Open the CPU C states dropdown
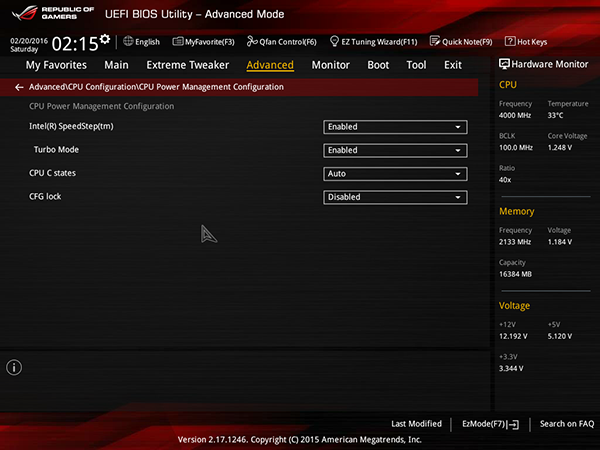Viewport: 600px width, 450px height. [x=395, y=174]
